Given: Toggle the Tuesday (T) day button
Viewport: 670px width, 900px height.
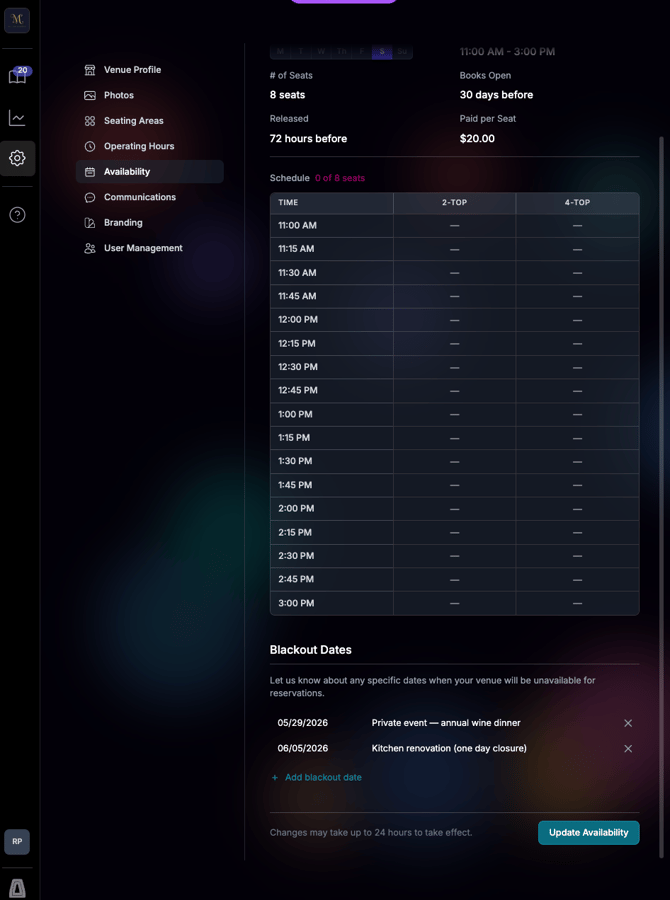Looking at the screenshot, I should pyautogui.click(x=301, y=51).
